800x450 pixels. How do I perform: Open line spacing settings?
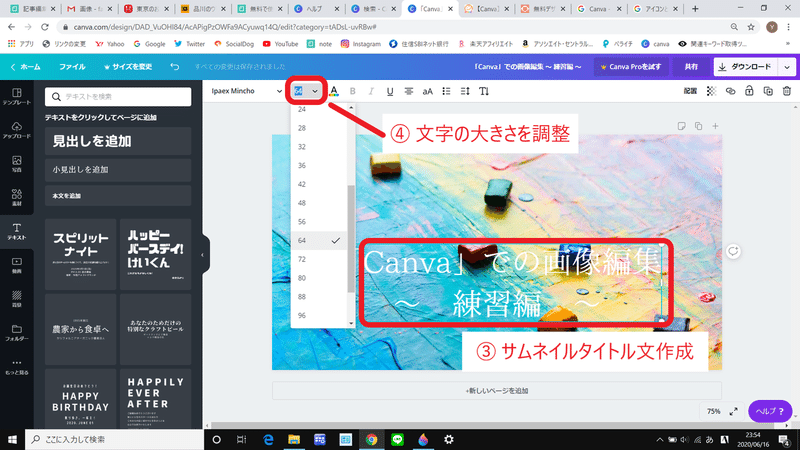(465, 91)
